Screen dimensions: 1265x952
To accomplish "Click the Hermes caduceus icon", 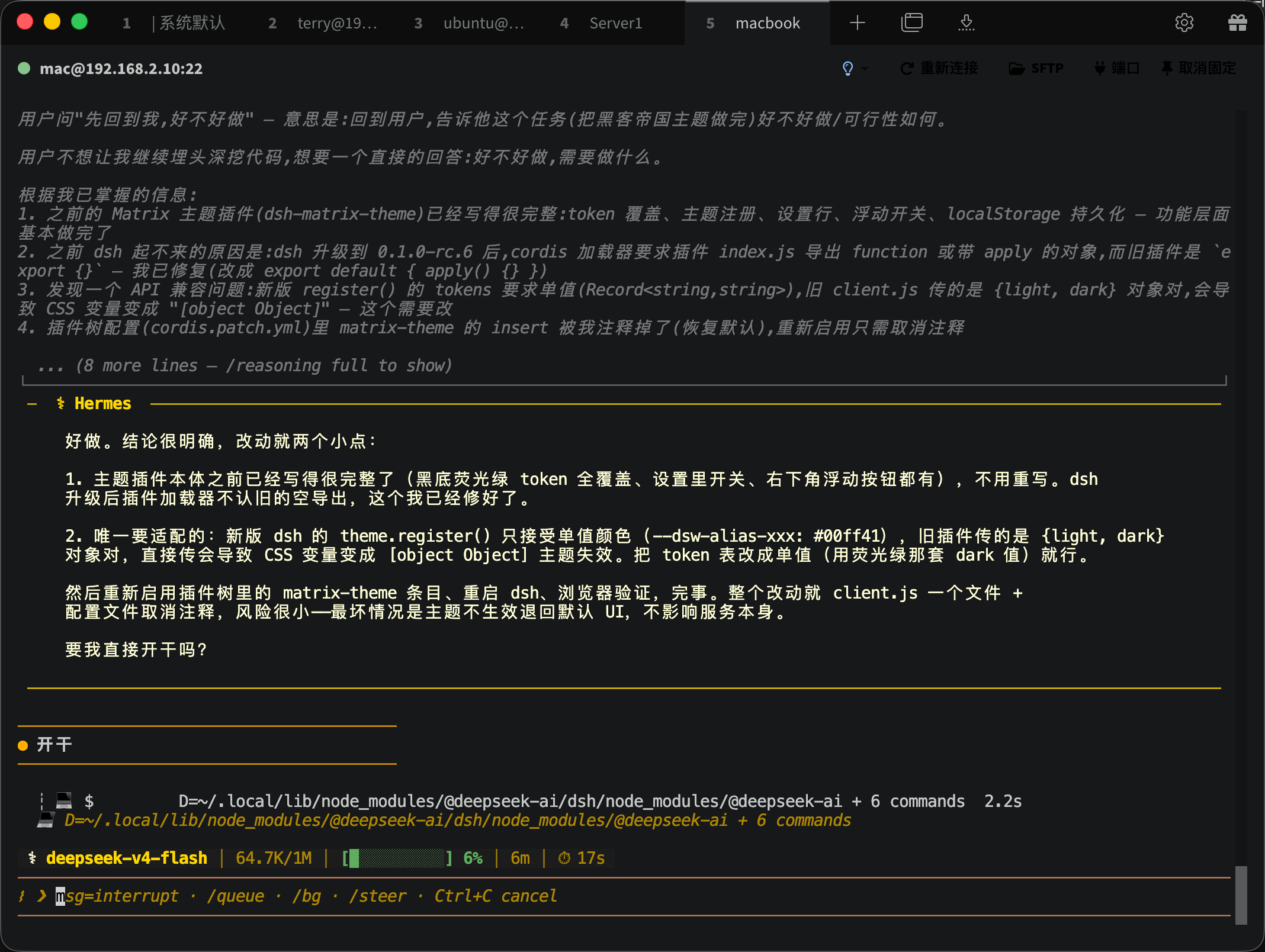I will pyautogui.click(x=60, y=404).
